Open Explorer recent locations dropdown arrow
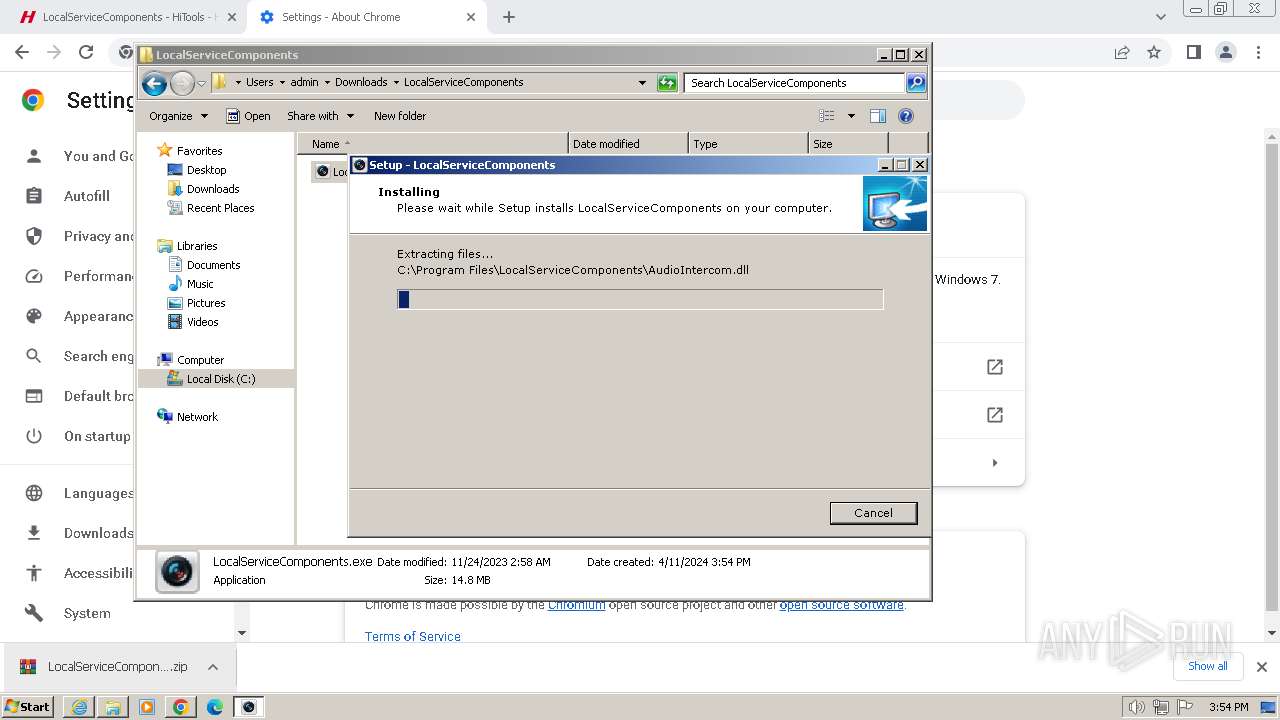The height and width of the screenshot is (720, 1280). pos(201,83)
